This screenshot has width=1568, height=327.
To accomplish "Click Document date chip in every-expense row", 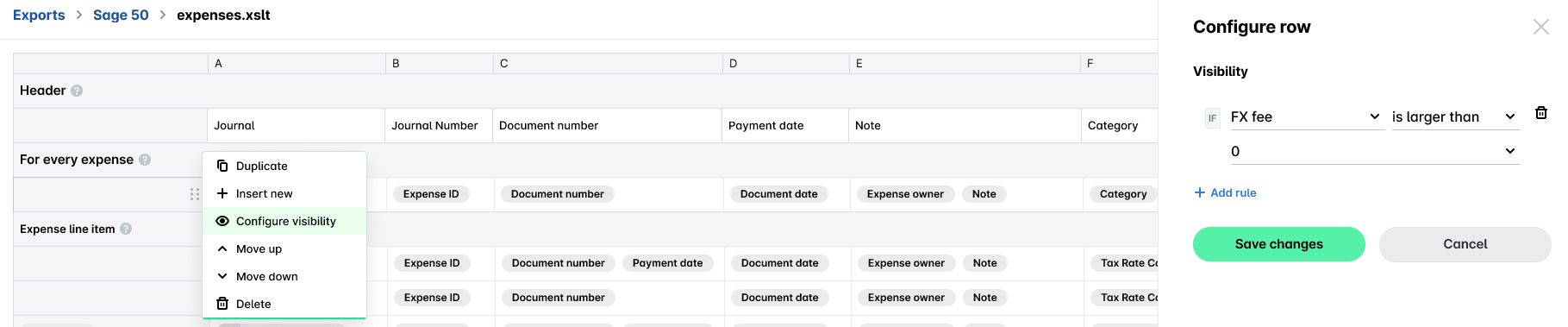I will point(778,194).
